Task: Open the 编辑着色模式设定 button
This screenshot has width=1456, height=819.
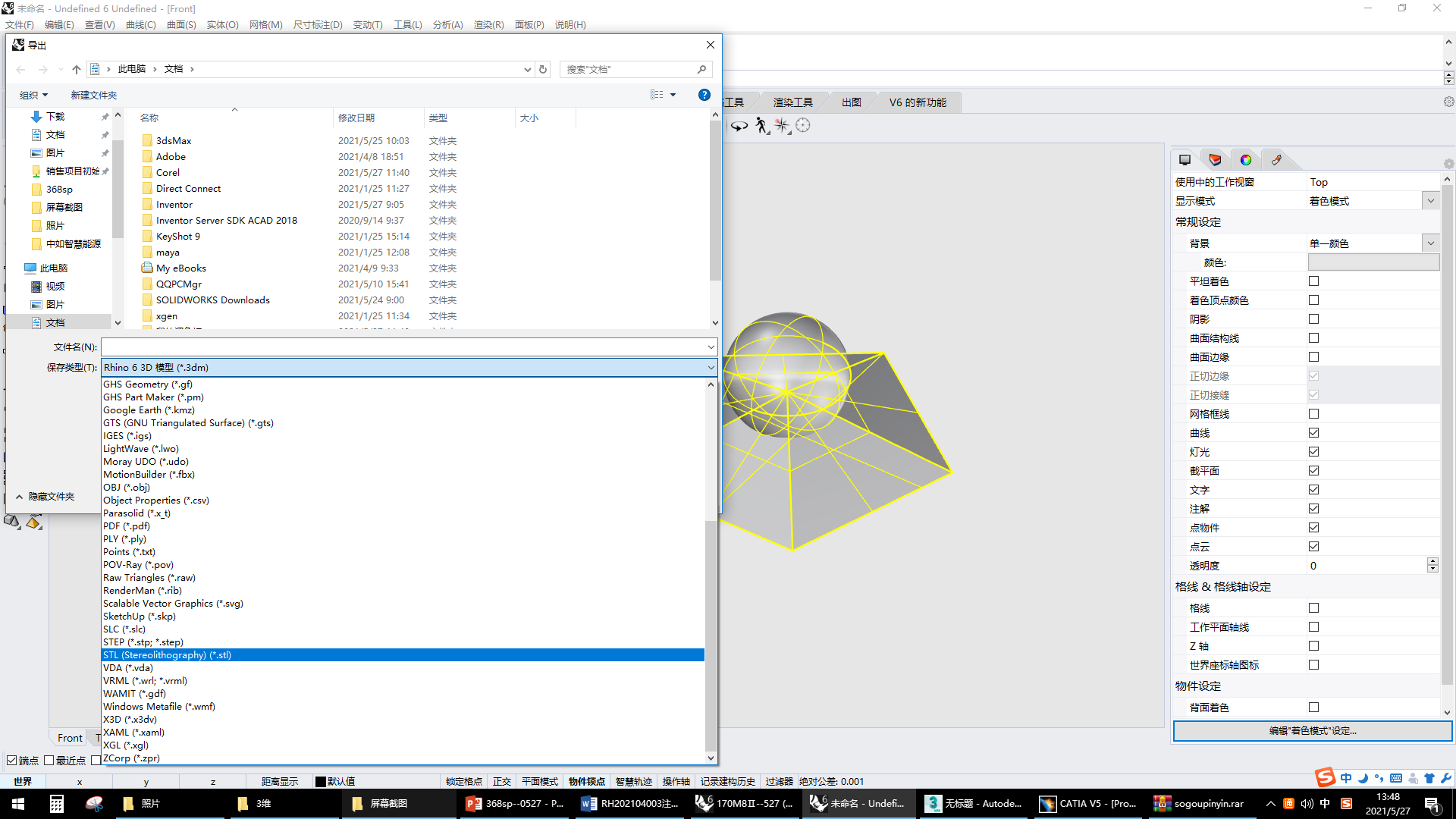Action: click(1309, 730)
